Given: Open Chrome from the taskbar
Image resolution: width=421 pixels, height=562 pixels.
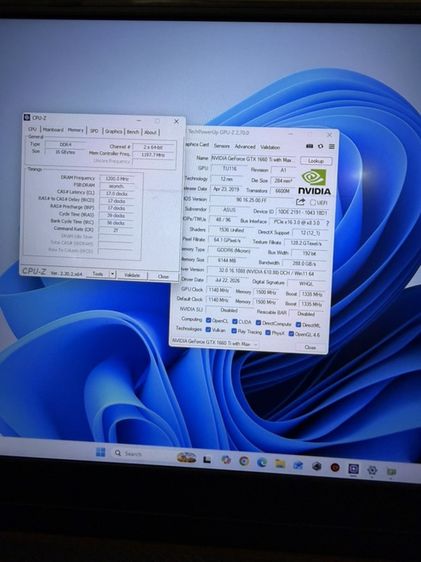Looking at the screenshot, I should tap(244, 461).
